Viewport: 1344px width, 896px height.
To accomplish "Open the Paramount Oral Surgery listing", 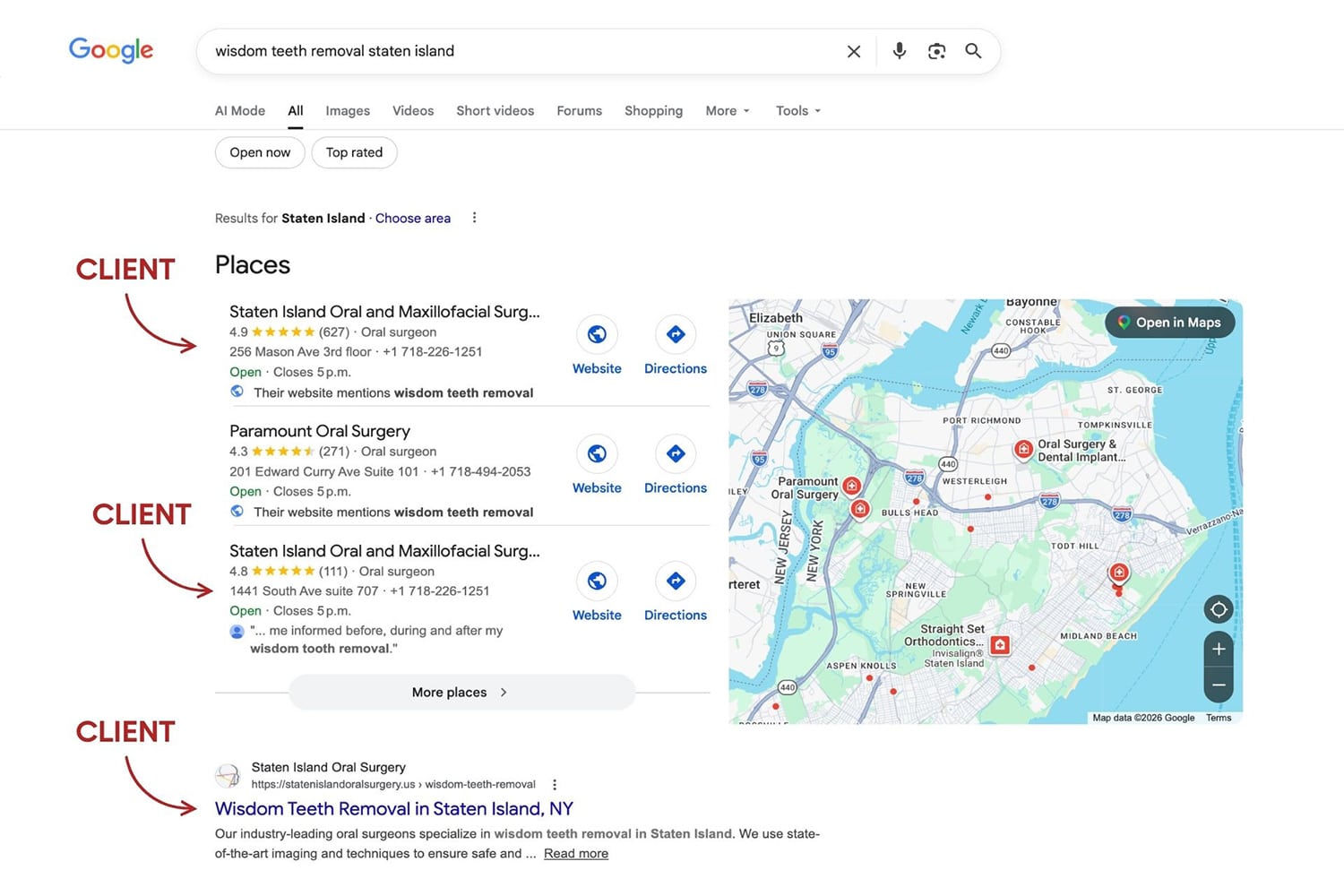I will tap(320, 431).
